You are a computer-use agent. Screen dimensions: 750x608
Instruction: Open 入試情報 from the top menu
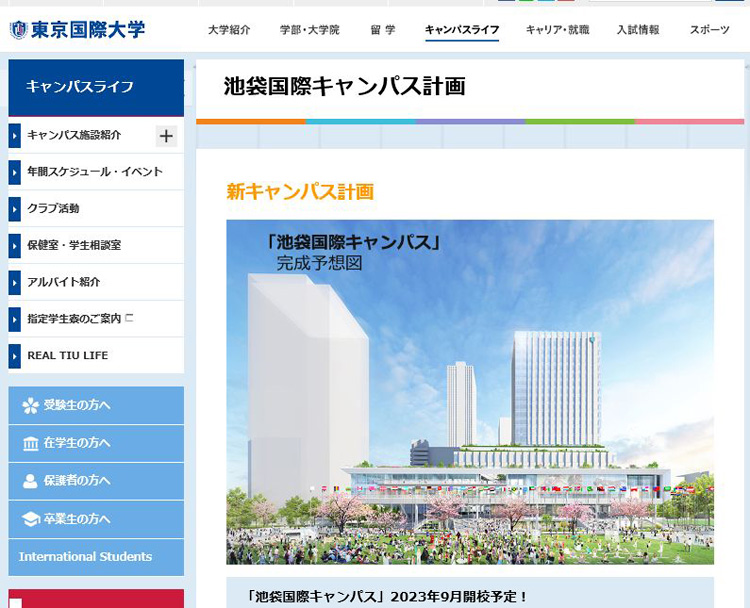638,30
